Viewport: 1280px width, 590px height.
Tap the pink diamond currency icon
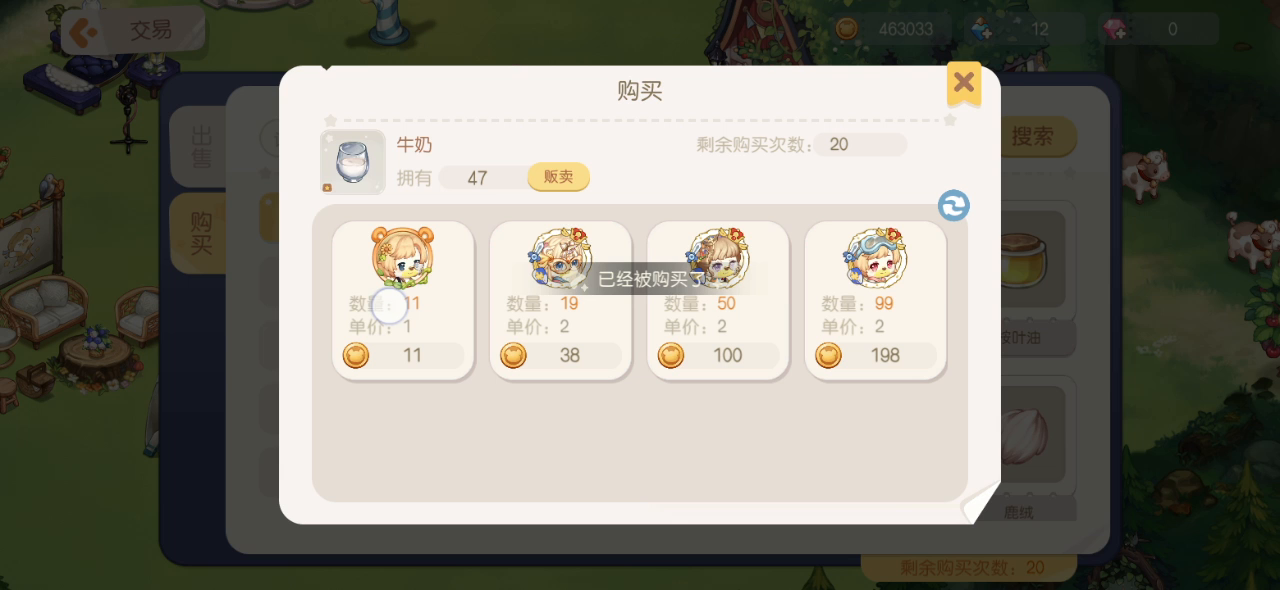coord(1114,30)
